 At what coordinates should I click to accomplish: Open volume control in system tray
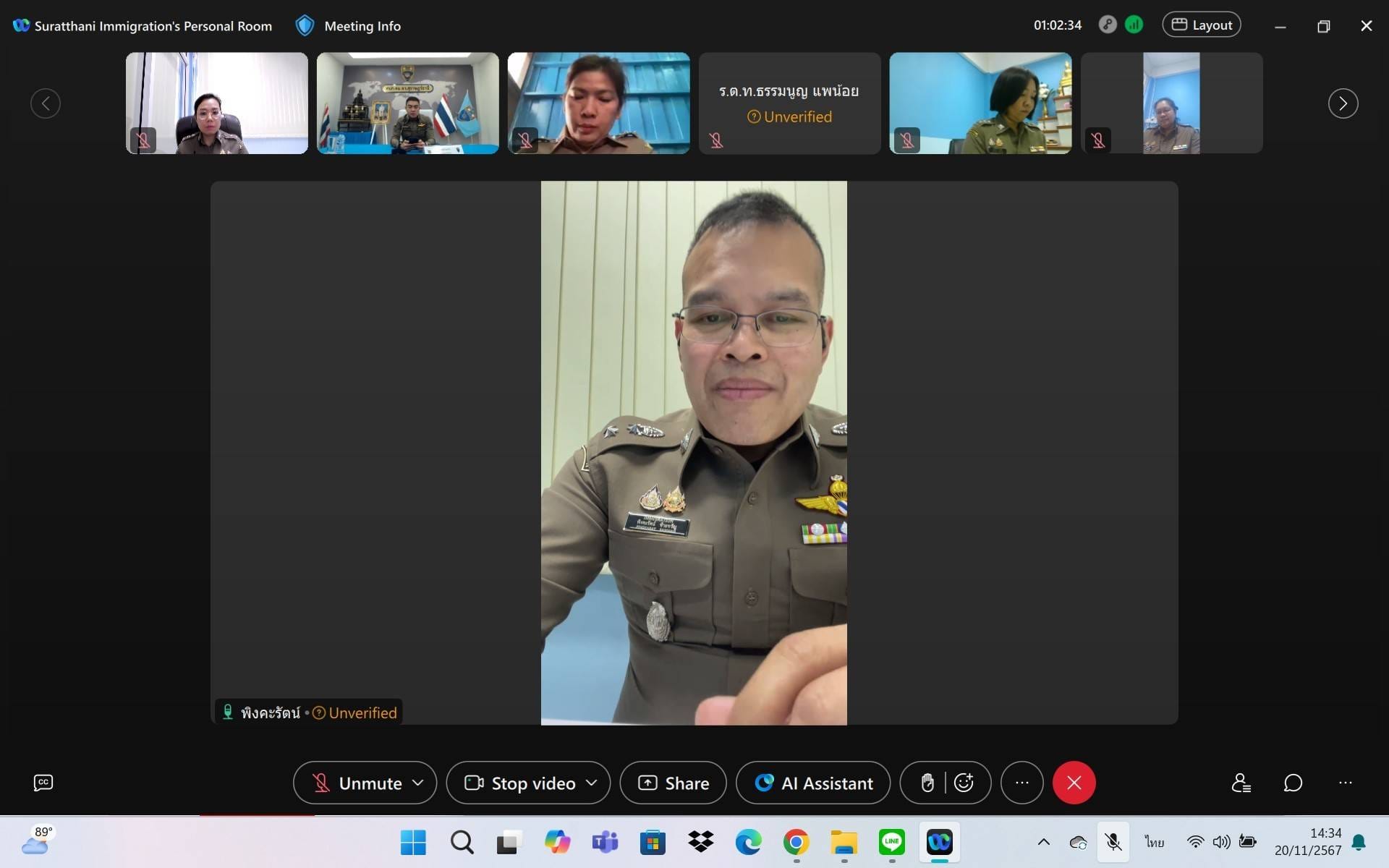[x=1221, y=842]
